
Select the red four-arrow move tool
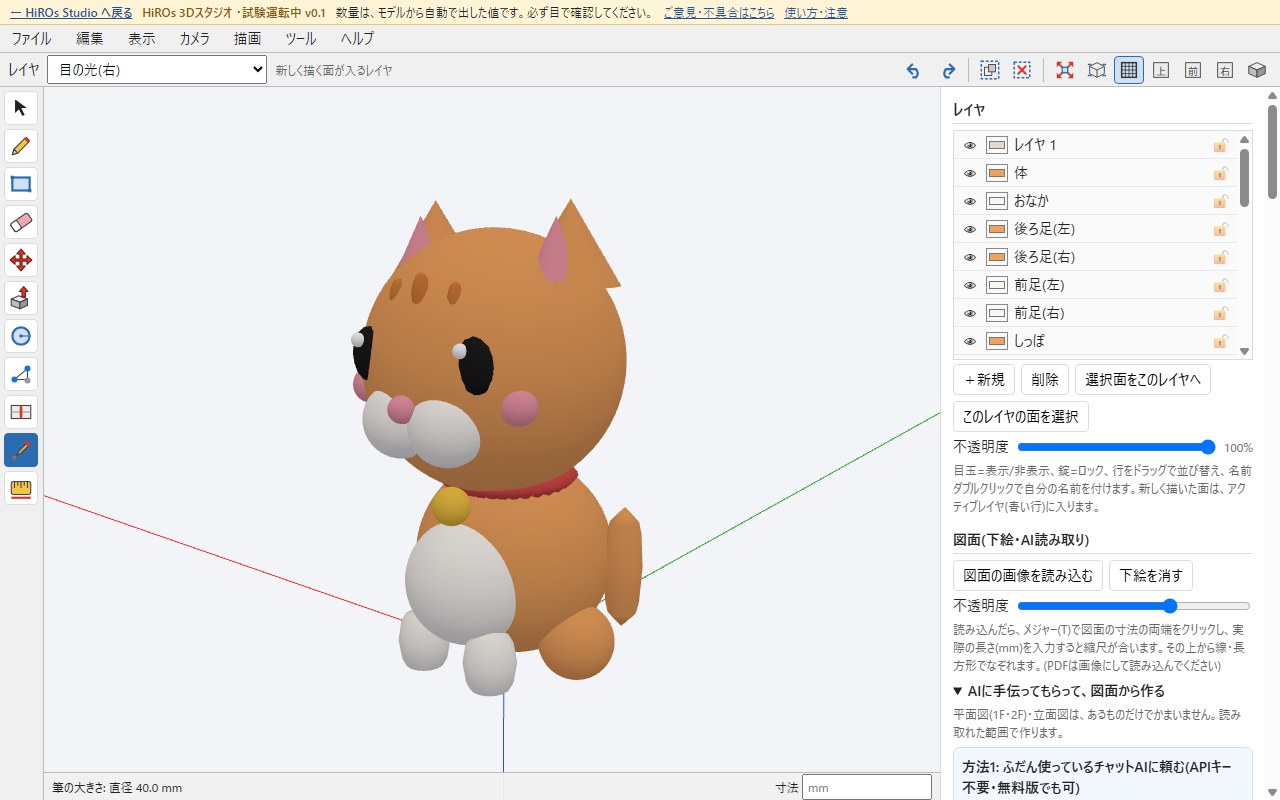click(x=21, y=260)
